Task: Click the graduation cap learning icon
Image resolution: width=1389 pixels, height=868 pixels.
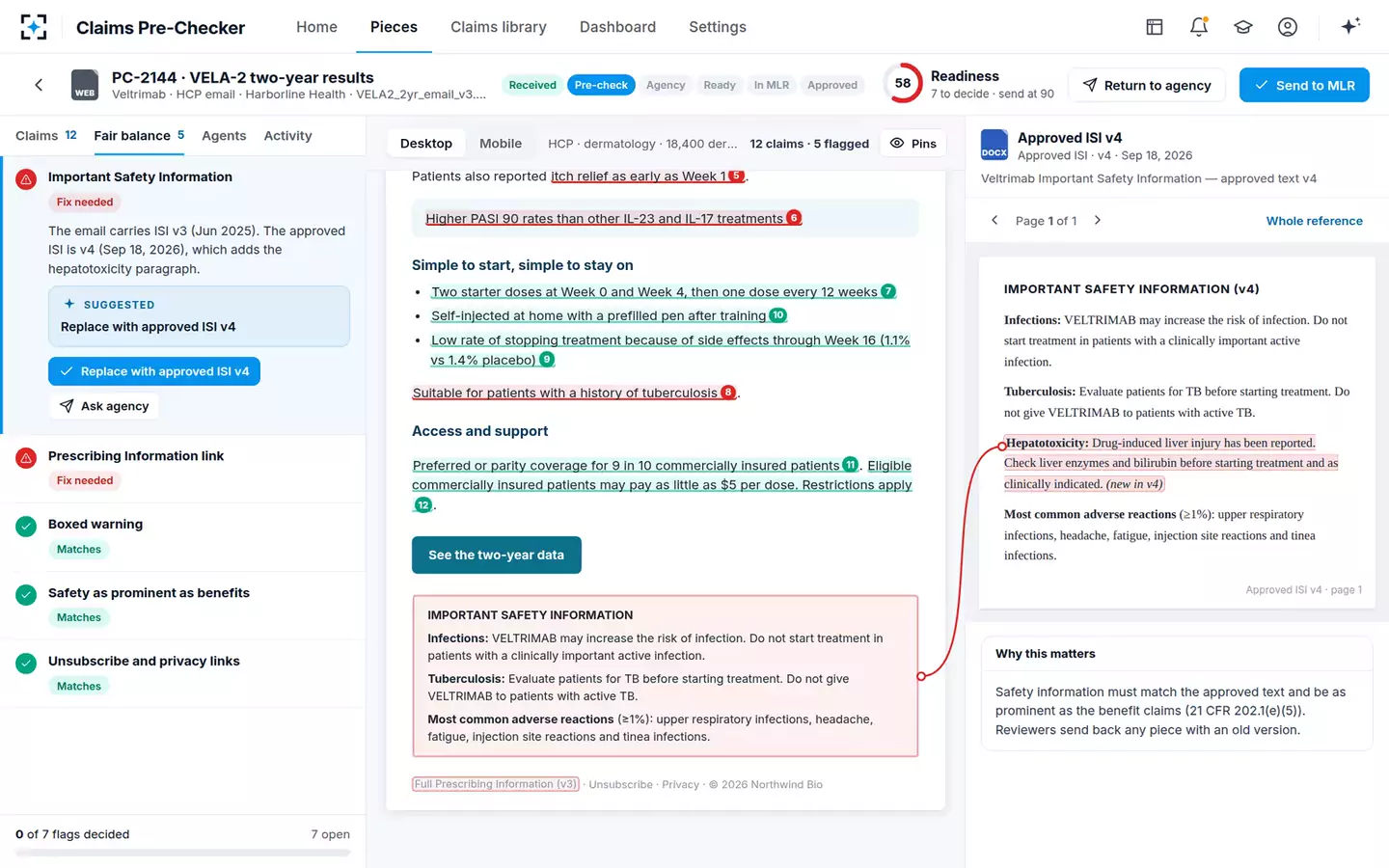Action: pos(1243,27)
